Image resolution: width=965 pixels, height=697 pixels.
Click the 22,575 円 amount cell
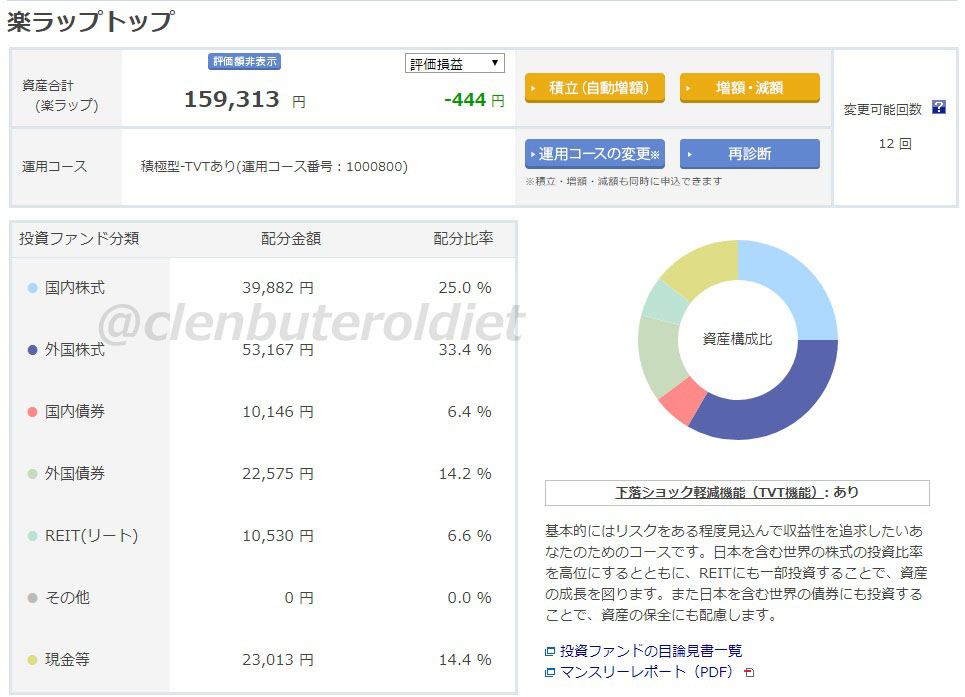click(x=278, y=474)
